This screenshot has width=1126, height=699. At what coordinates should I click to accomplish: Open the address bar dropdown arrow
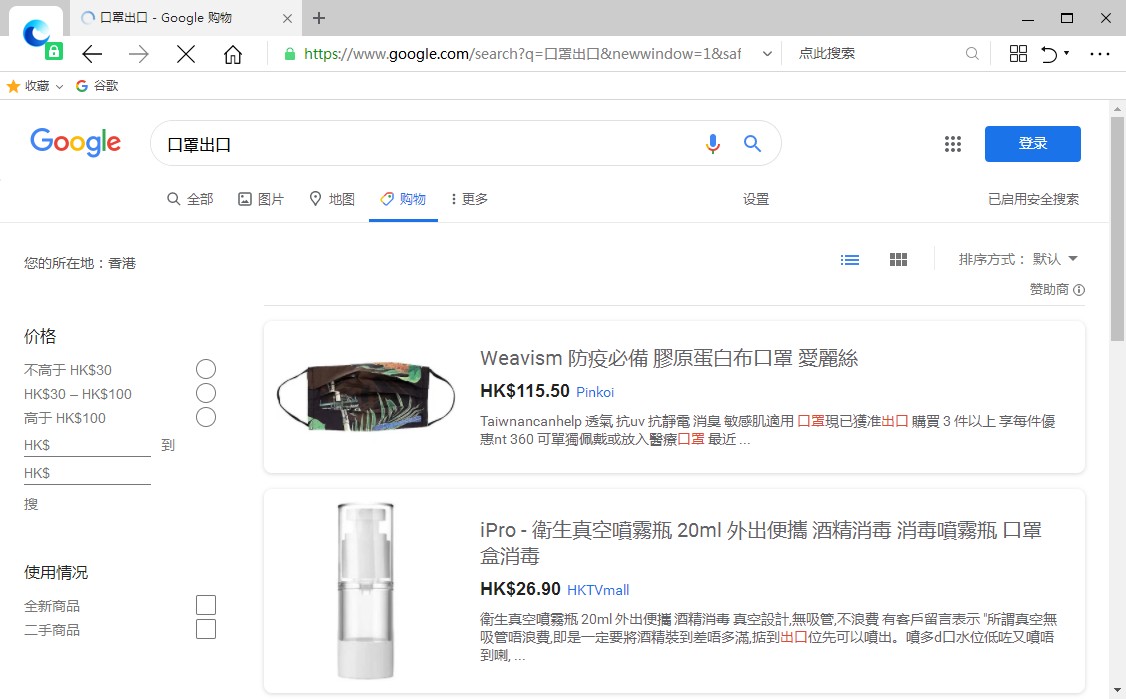pyautogui.click(x=767, y=53)
